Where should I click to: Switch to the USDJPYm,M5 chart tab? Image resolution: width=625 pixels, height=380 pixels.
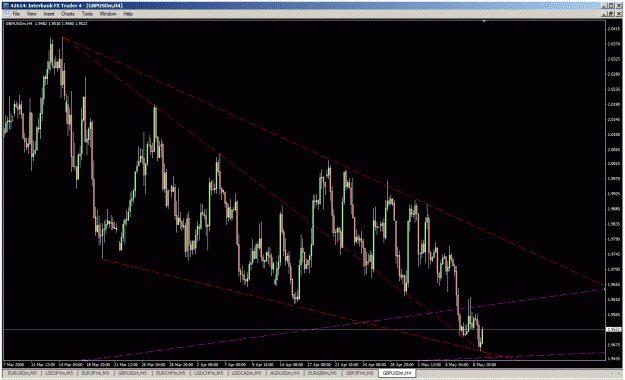[x=59, y=373]
